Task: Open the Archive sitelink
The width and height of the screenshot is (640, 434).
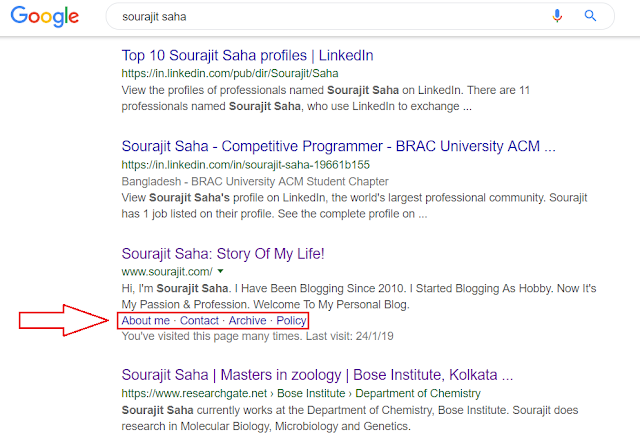Action: pos(247,320)
